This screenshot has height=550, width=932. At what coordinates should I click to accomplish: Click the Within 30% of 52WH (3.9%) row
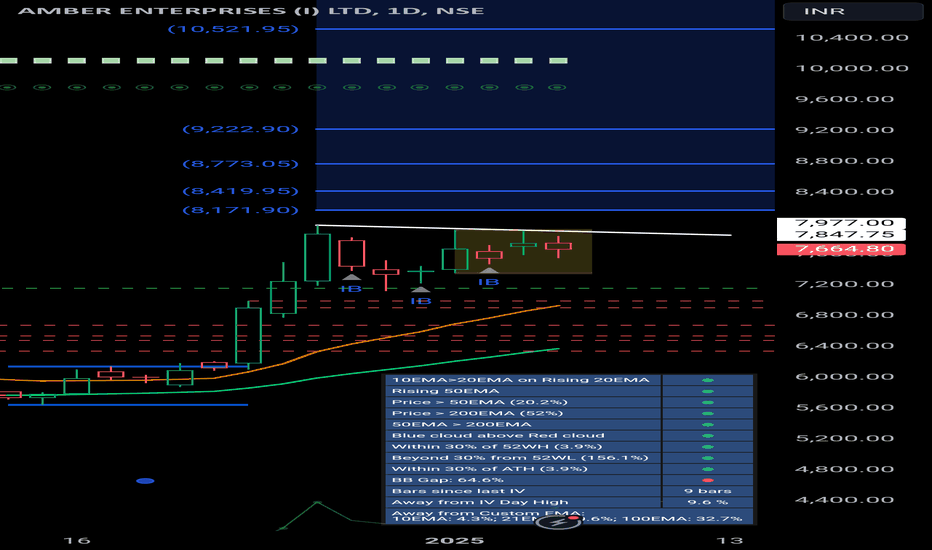click(x=569, y=447)
